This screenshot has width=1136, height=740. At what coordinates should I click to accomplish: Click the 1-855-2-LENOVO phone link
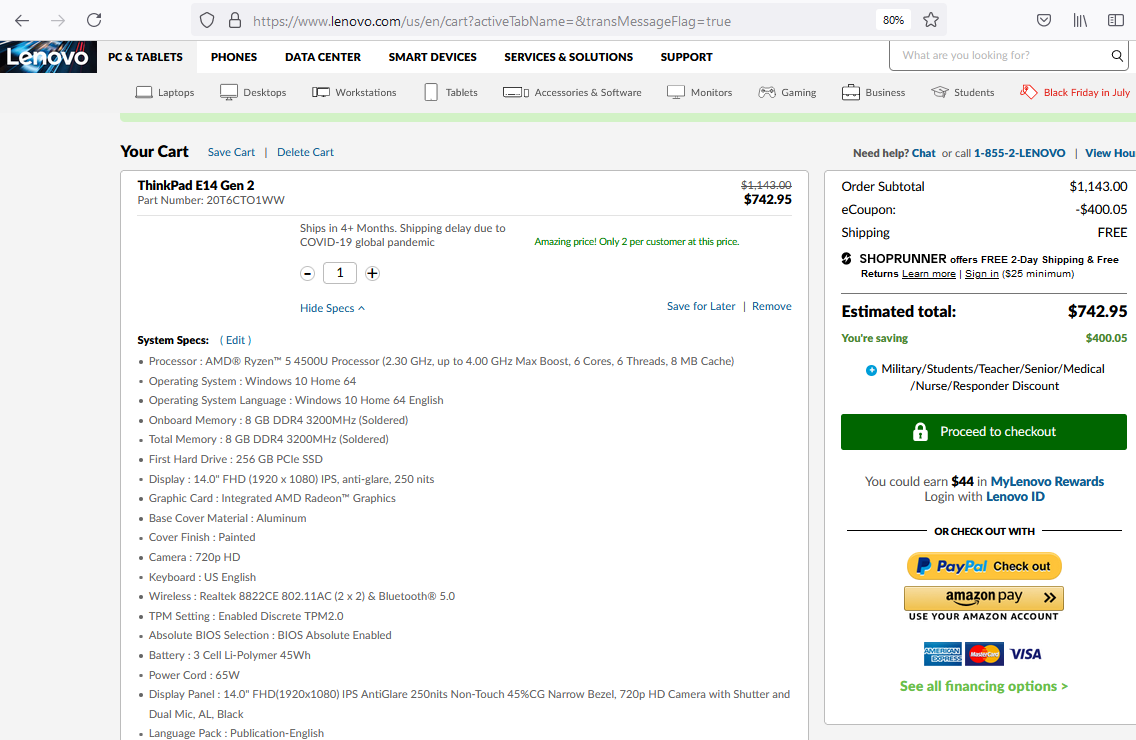pyautogui.click(x=1019, y=153)
